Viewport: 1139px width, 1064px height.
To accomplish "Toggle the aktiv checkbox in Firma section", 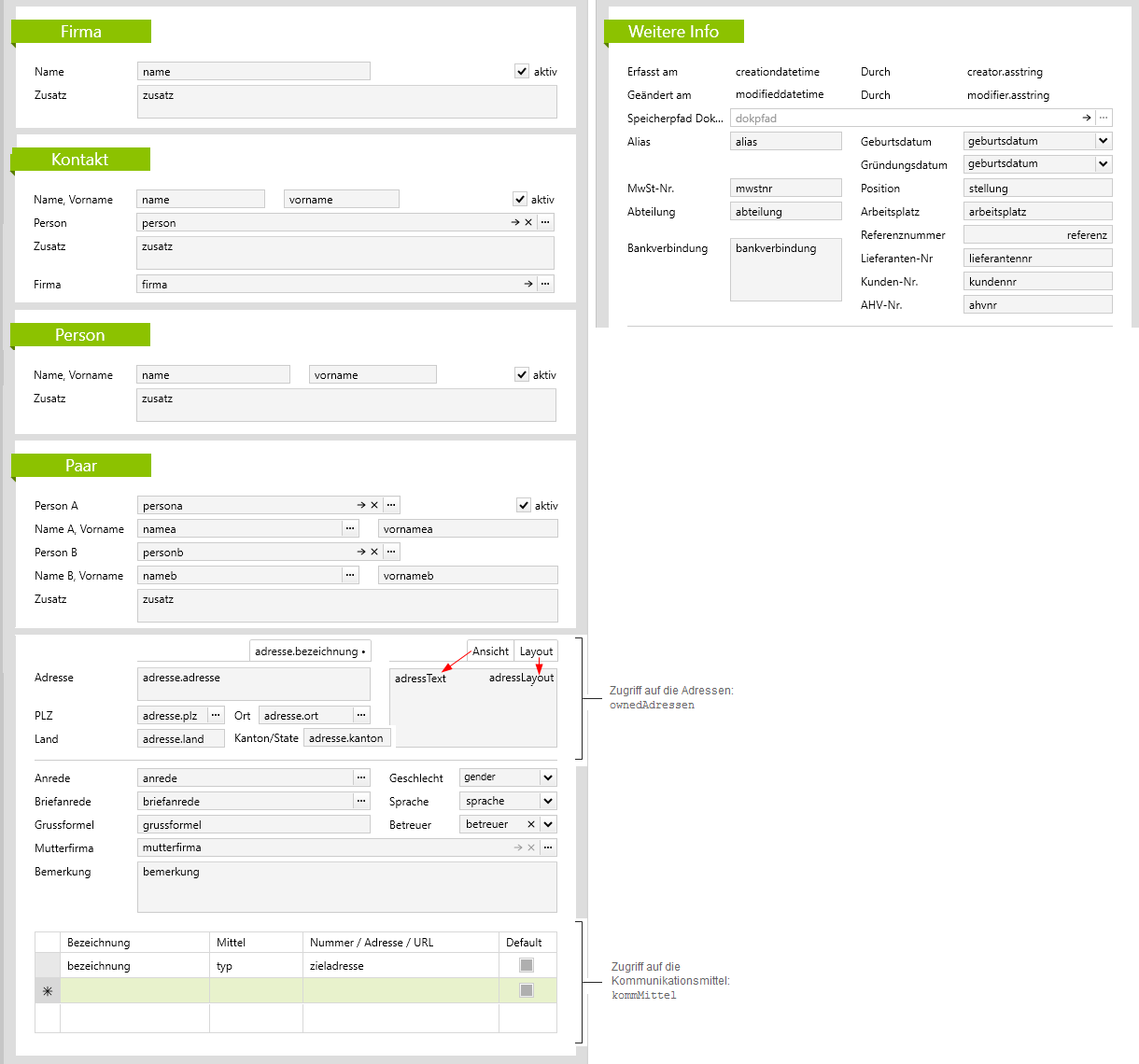I will click(522, 71).
